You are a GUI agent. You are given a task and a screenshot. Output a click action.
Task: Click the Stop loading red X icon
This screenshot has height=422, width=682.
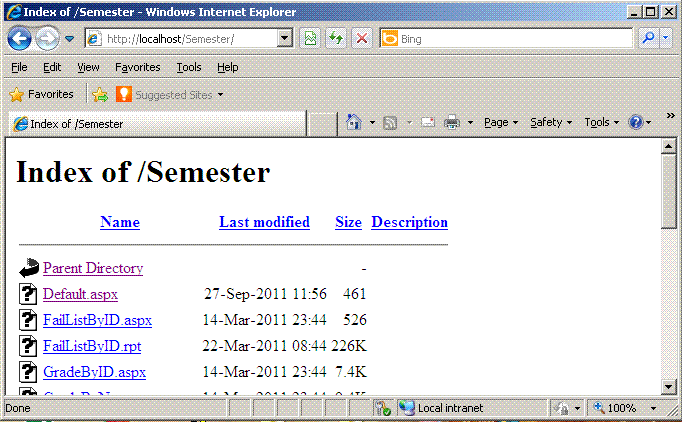[x=361, y=39]
